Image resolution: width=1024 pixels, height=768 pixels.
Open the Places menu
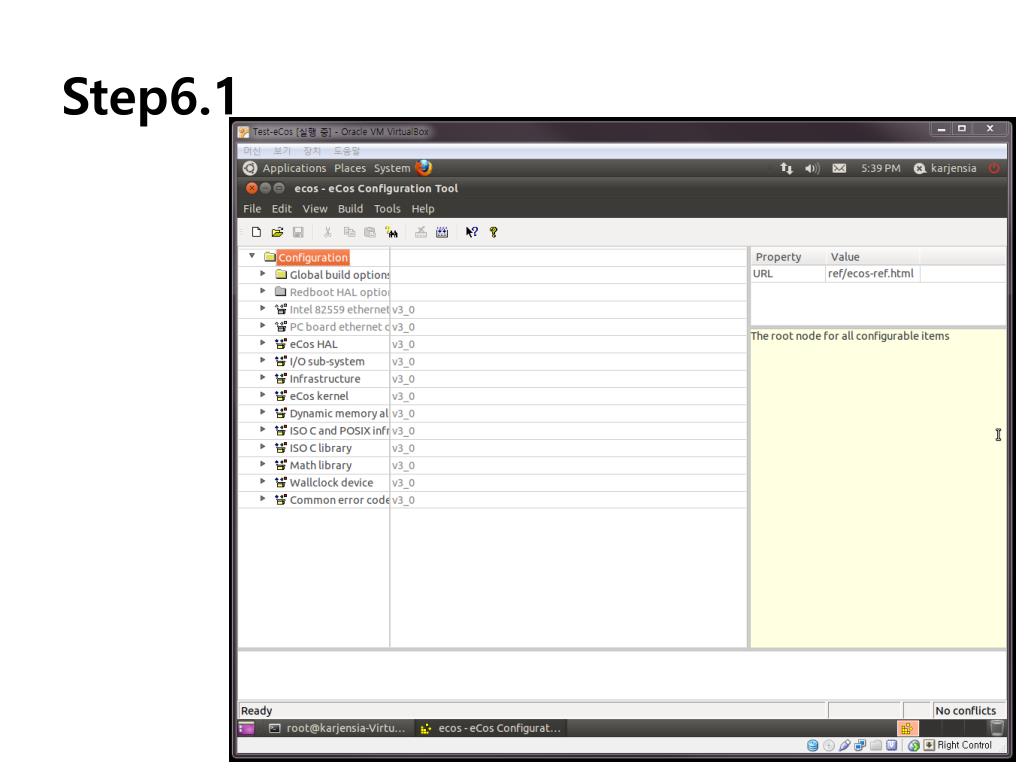point(350,168)
